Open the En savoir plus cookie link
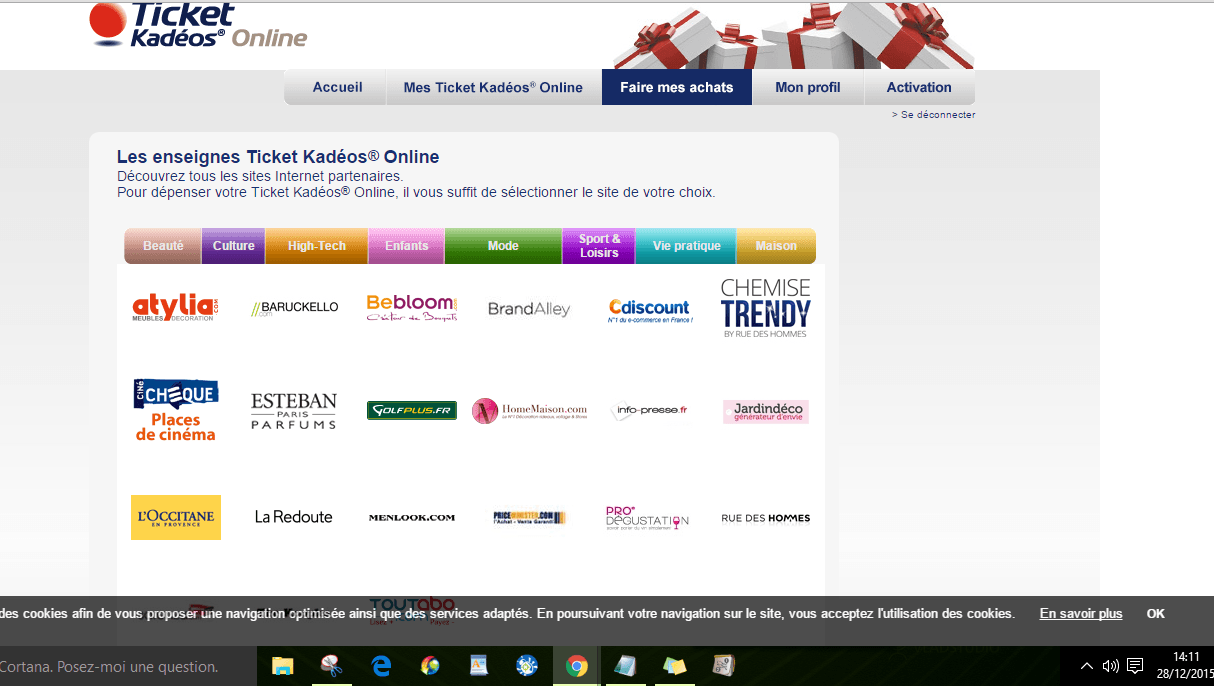This screenshot has width=1214, height=686. coord(1080,614)
